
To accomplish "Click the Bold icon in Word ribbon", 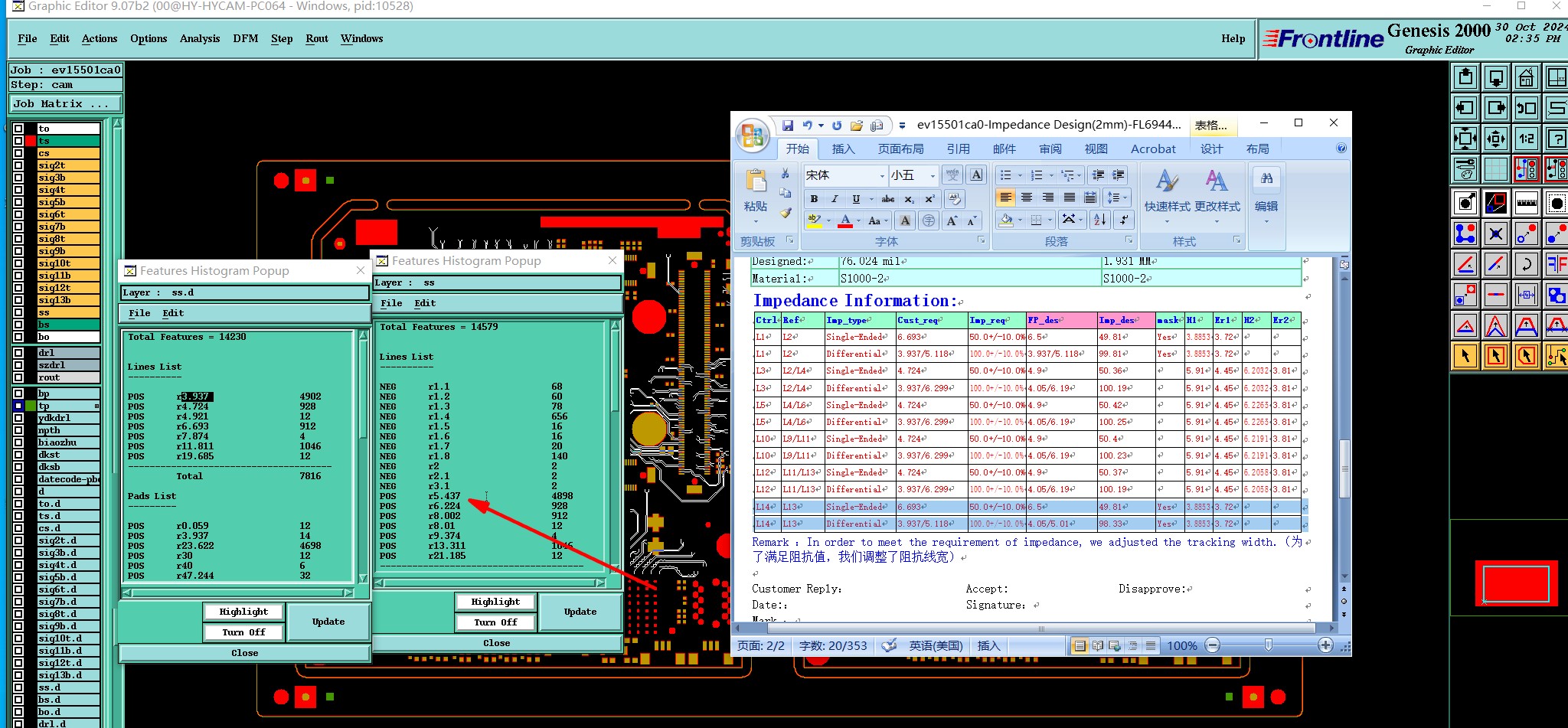I will click(x=814, y=199).
